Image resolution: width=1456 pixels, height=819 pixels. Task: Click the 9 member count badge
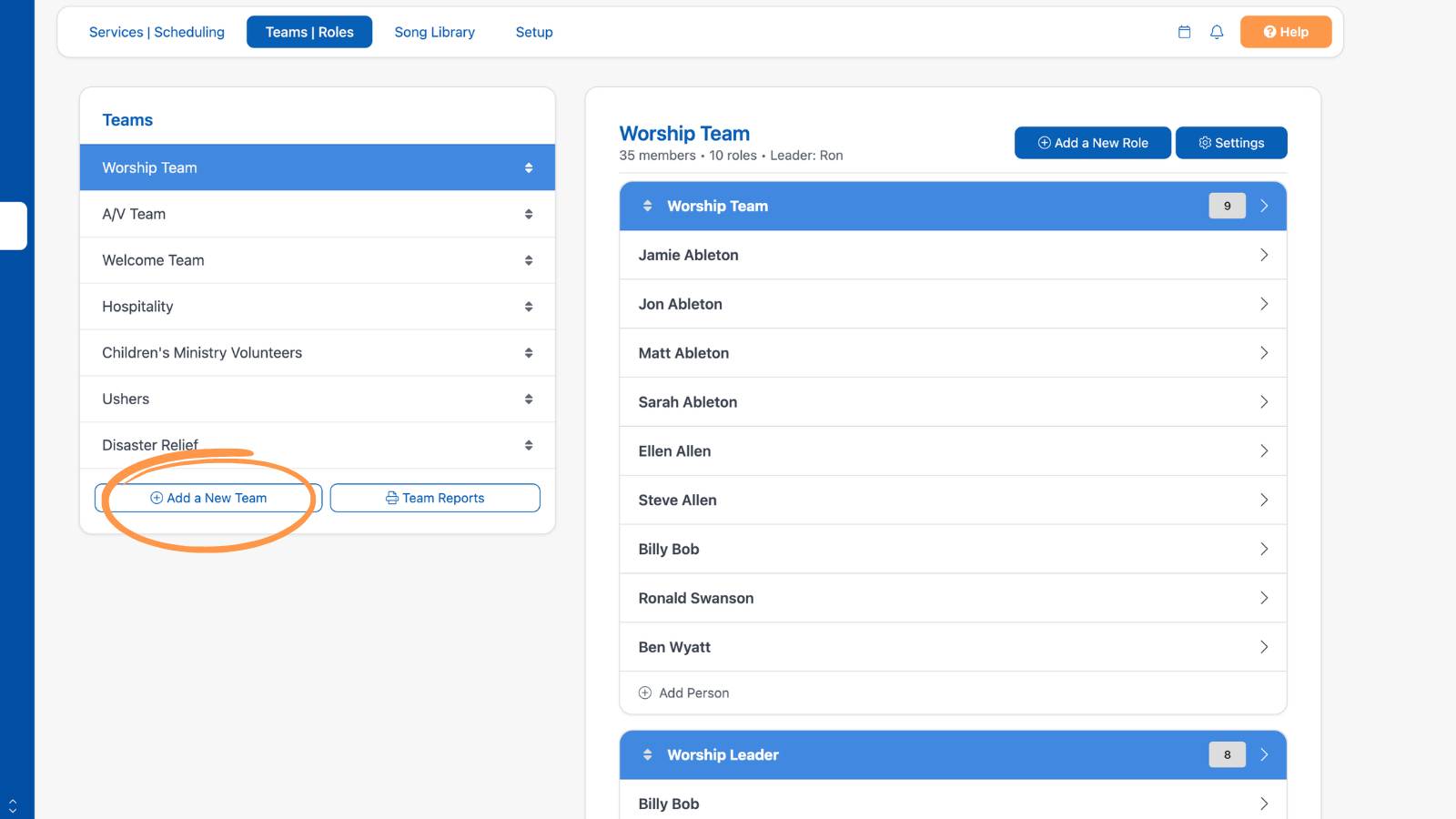1227,206
